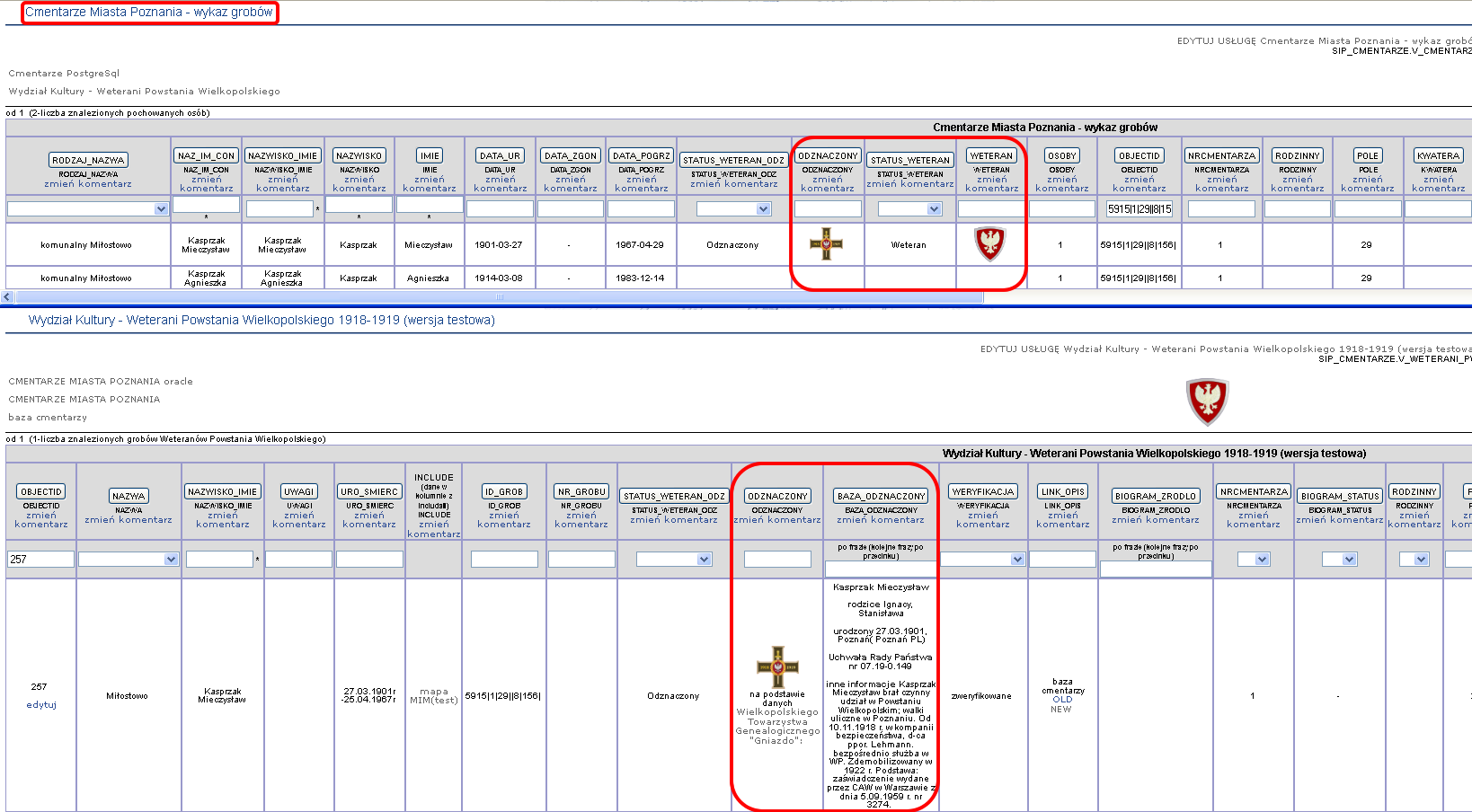The image size is (1472, 812).
Task: Open the 'mapa MIM(test)' link
Action: 433,696
